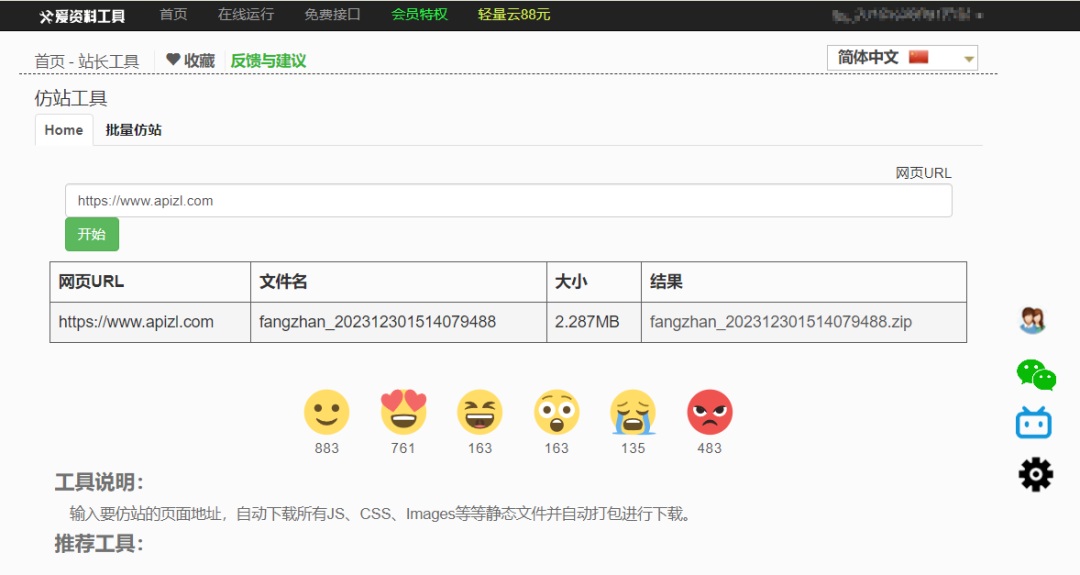This screenshot has height=575, width=1080.
Task: Click the 收藏 heart favorite link
Action: pyautogui.click(x=190, y=61)
